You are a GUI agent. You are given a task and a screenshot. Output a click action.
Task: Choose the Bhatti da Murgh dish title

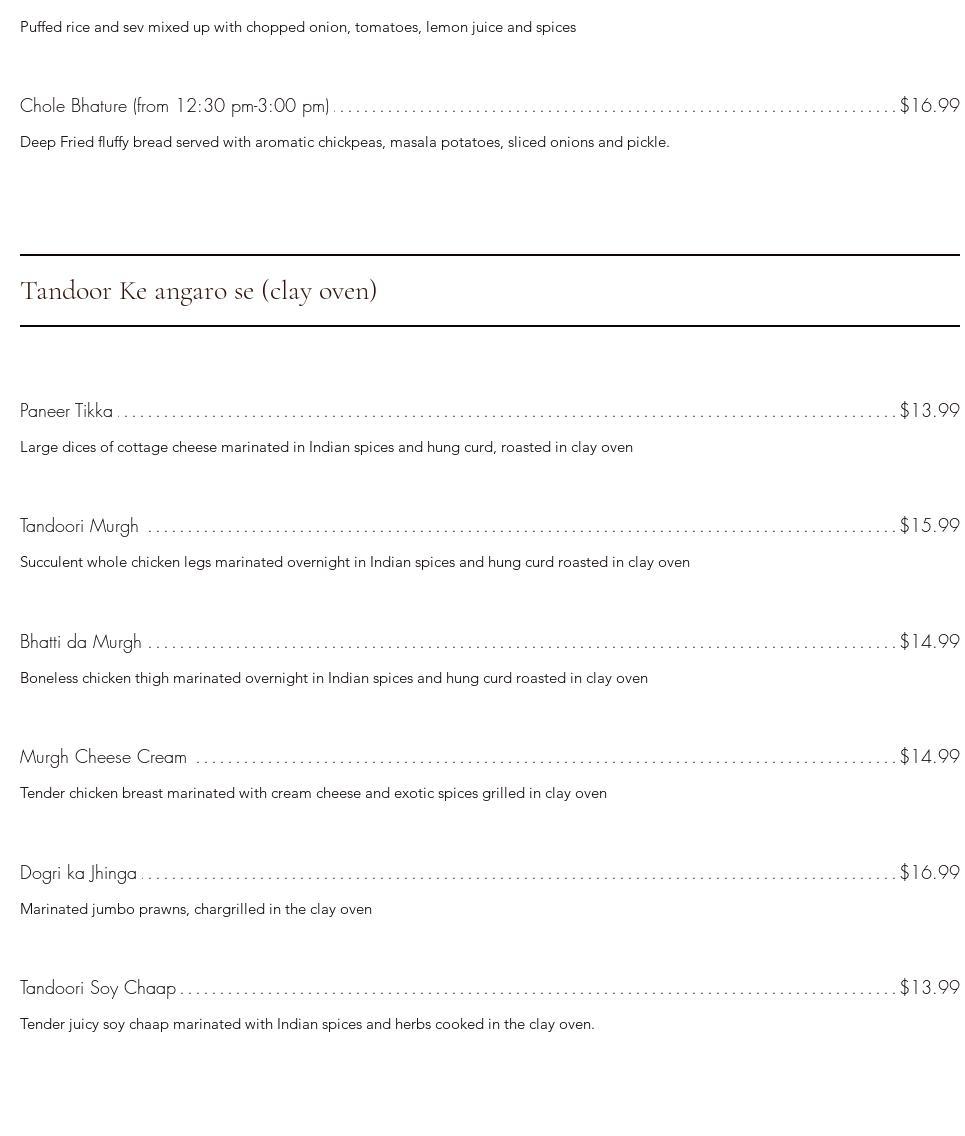(x=80, y=642)
